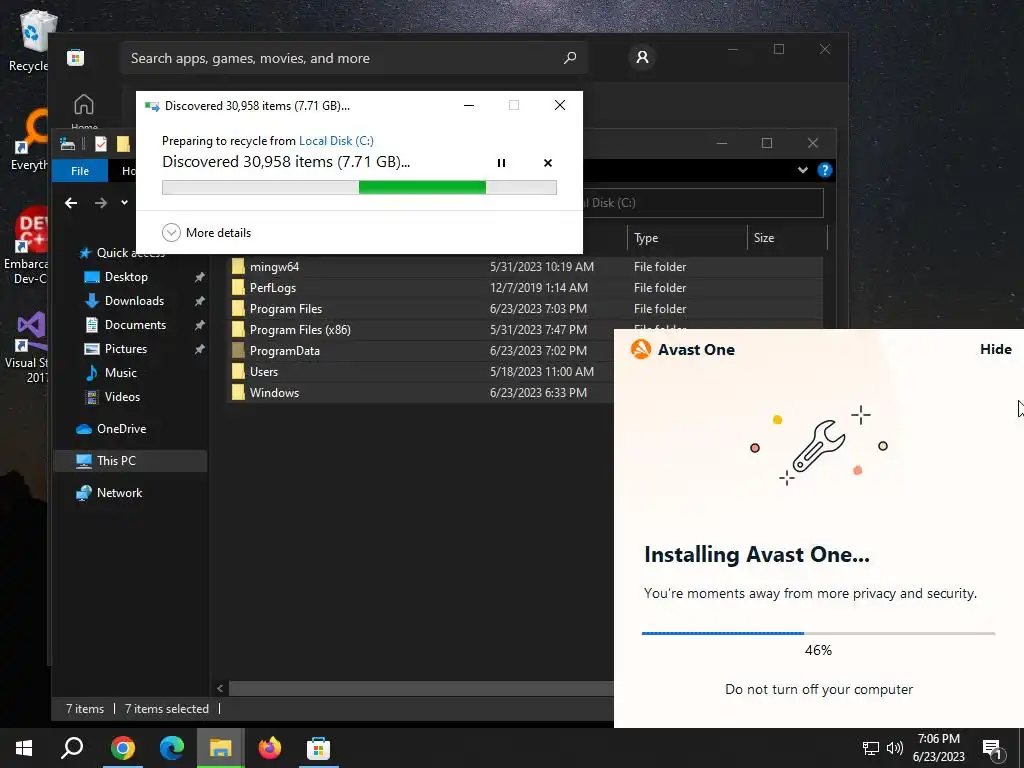Click pin icon next to Downloads

pos(199,301)
